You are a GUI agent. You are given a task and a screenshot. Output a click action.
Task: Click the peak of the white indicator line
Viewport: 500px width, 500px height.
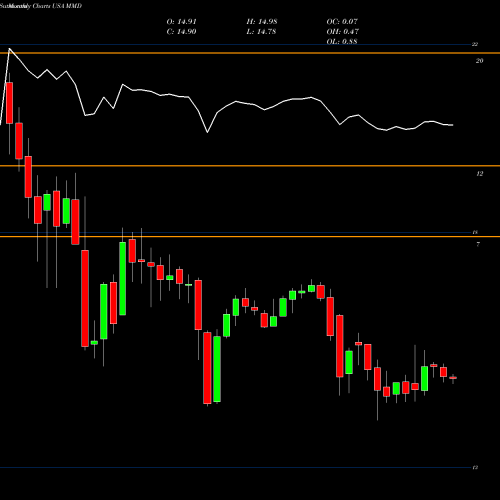point(10,49)
